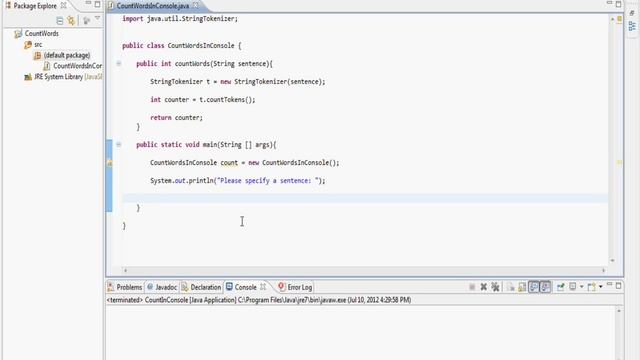Image resolution: width=640 pixels, height=360 pixels.
Task: Collapse all in Package Explorer
Action: pos(60,20)
